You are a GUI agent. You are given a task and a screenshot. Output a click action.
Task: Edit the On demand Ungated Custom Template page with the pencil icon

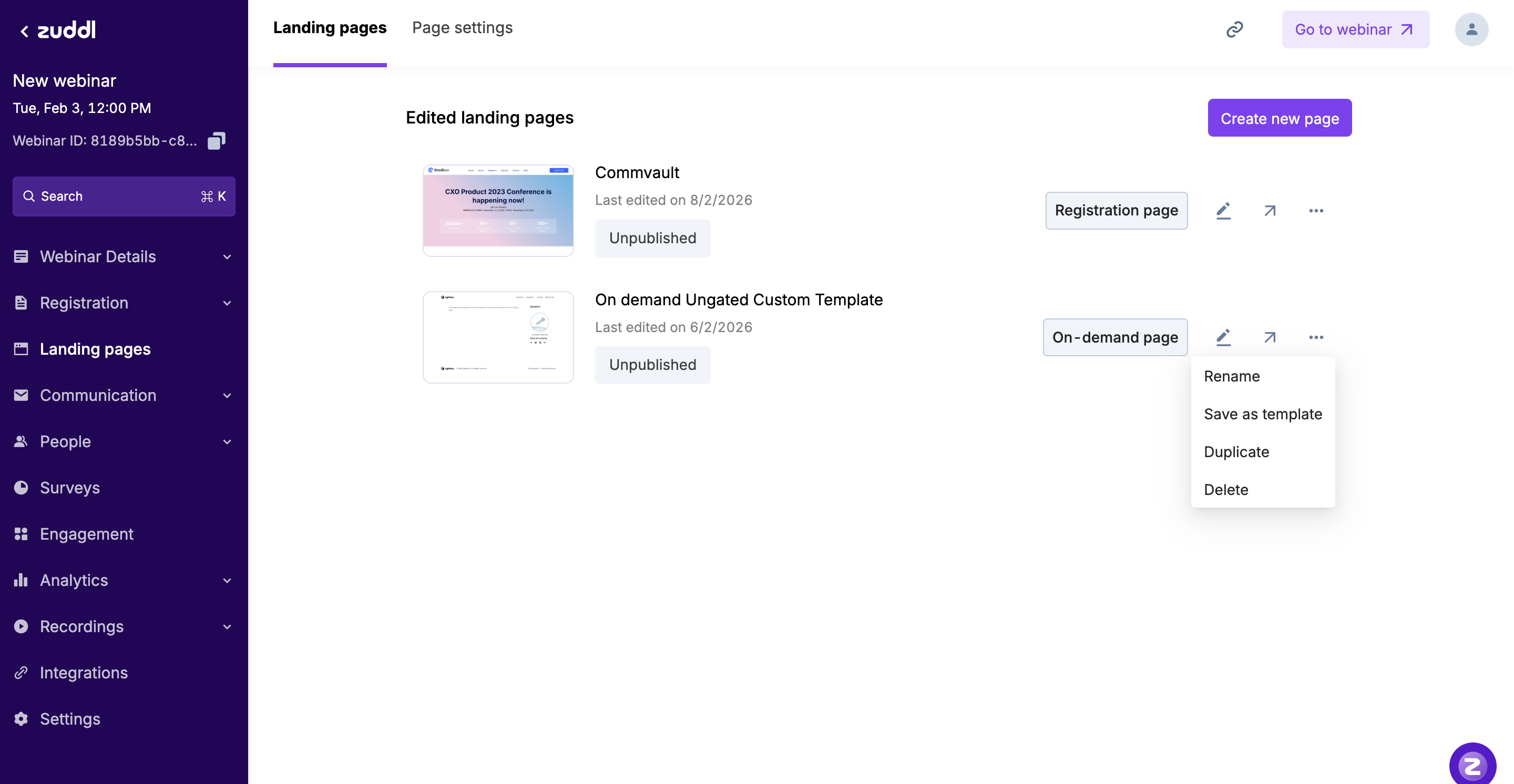point(1223,337)
